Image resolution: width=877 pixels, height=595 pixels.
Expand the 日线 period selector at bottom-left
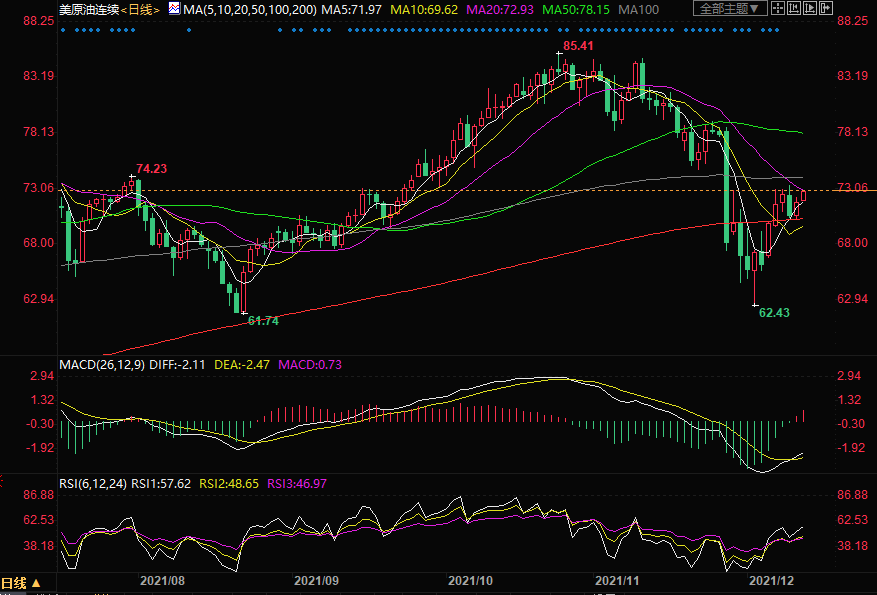tap(21, 583)
